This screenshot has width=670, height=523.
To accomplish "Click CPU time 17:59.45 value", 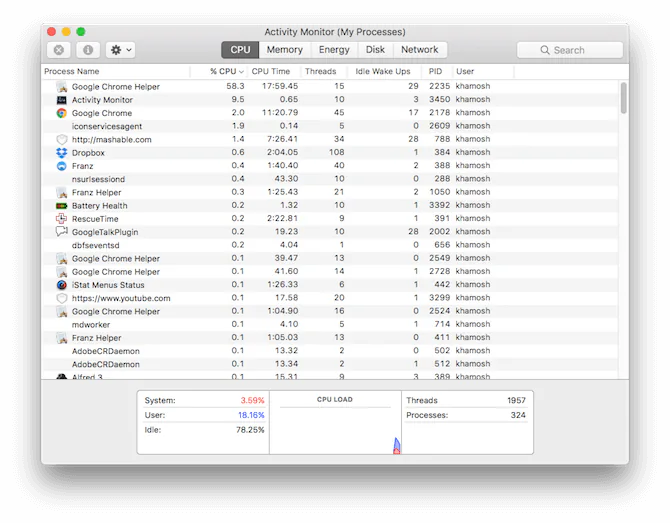I will pos(280,86).
